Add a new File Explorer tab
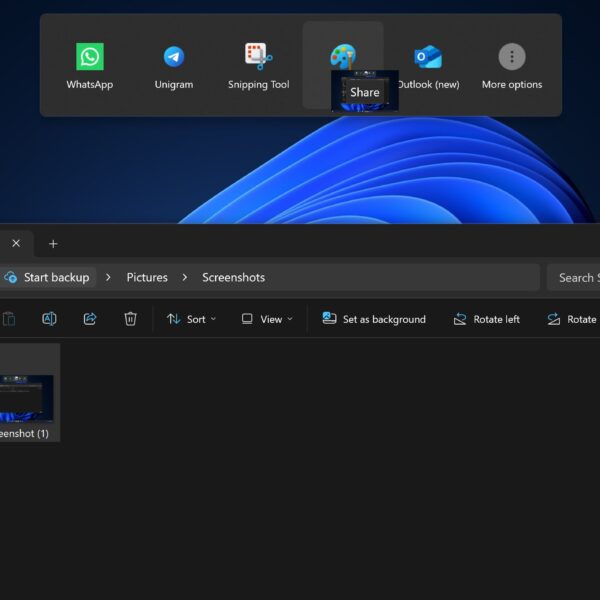This screenshot has width=600, height=600. coord(53,244)
